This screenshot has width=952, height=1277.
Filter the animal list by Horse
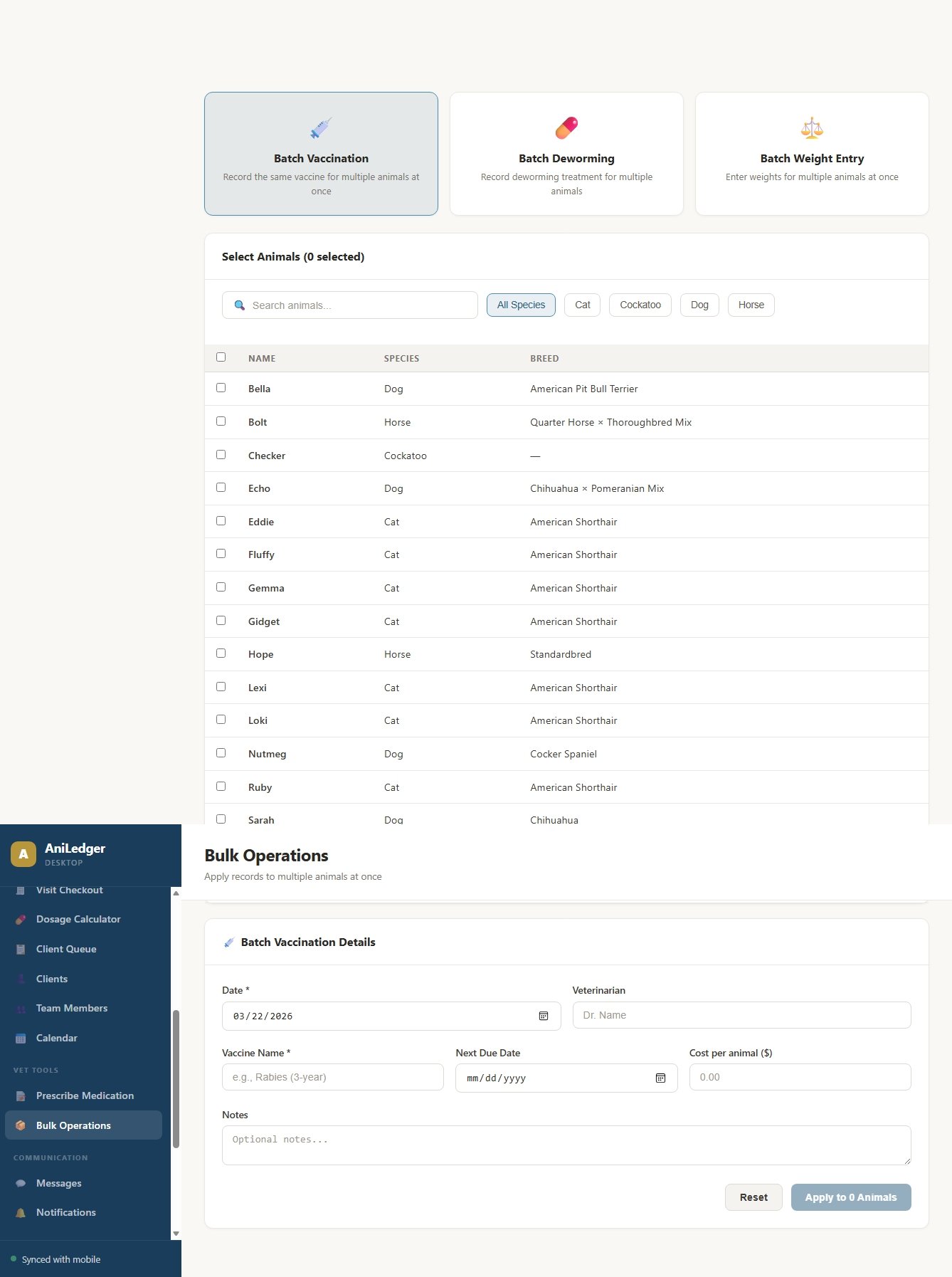pos(751,305)
